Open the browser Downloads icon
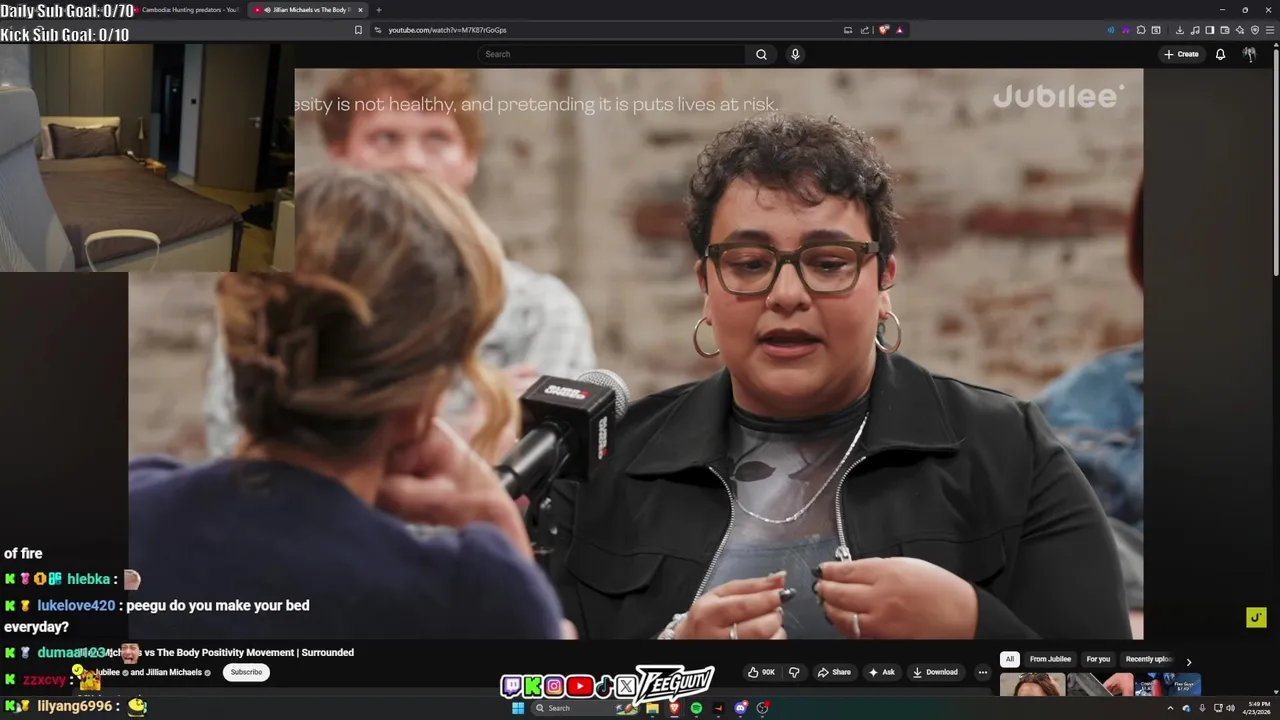The image size is (1280, 720). click(x=1180, y=30)
